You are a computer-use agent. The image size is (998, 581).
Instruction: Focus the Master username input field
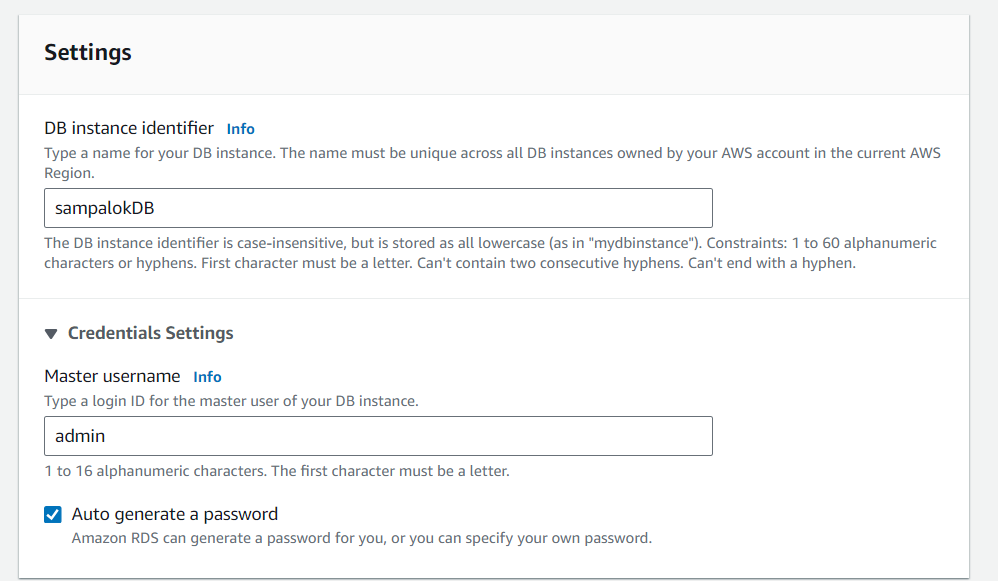(x=378, y=436)
